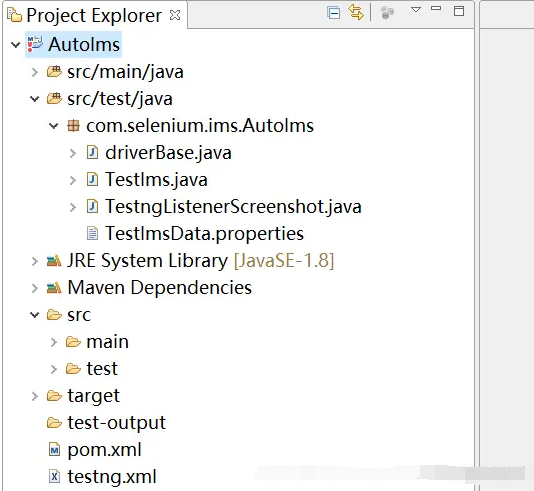Click the Maven Dependencies library icon
534x491 pixels.
click(x=54, y=288)
